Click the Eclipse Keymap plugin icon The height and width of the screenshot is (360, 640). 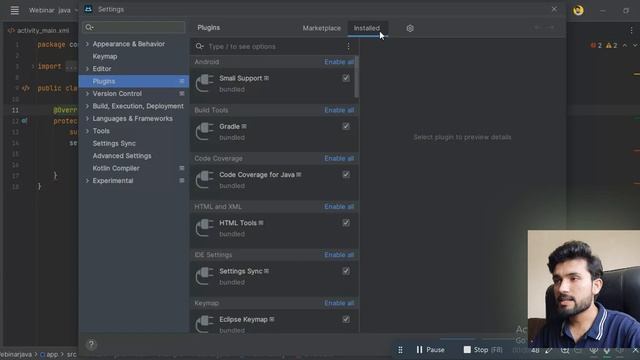pyautogui.click(x=204, y=324)
